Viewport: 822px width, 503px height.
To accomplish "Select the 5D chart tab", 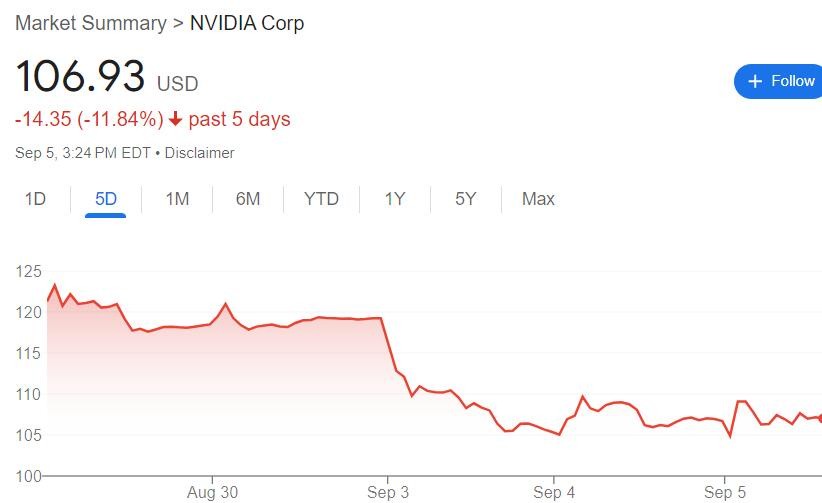I will click(x=106, y=199).
